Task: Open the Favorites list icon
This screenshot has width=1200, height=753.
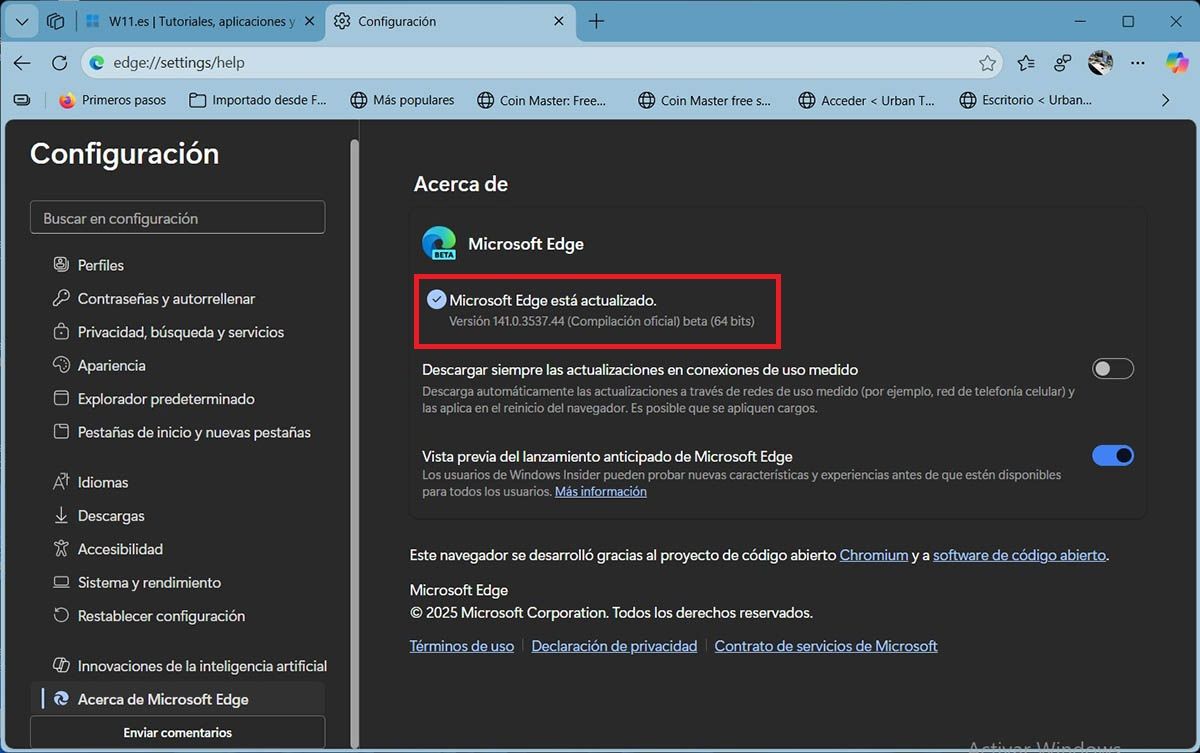Action: pyautogui.click(x=1026, y=63)
